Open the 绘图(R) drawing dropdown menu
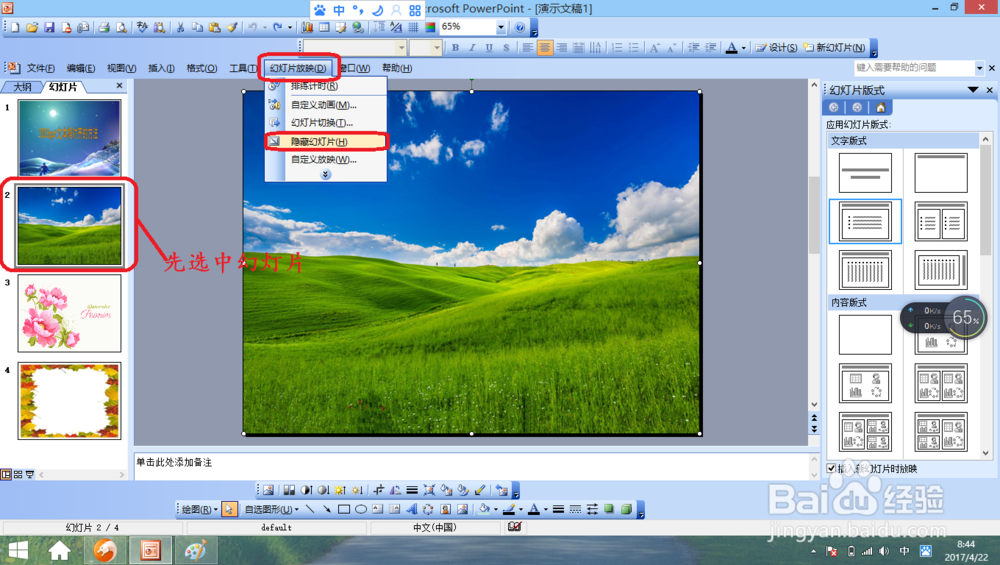The width and height of the screenshot is (1000, 565). click(x=200, y=509)
